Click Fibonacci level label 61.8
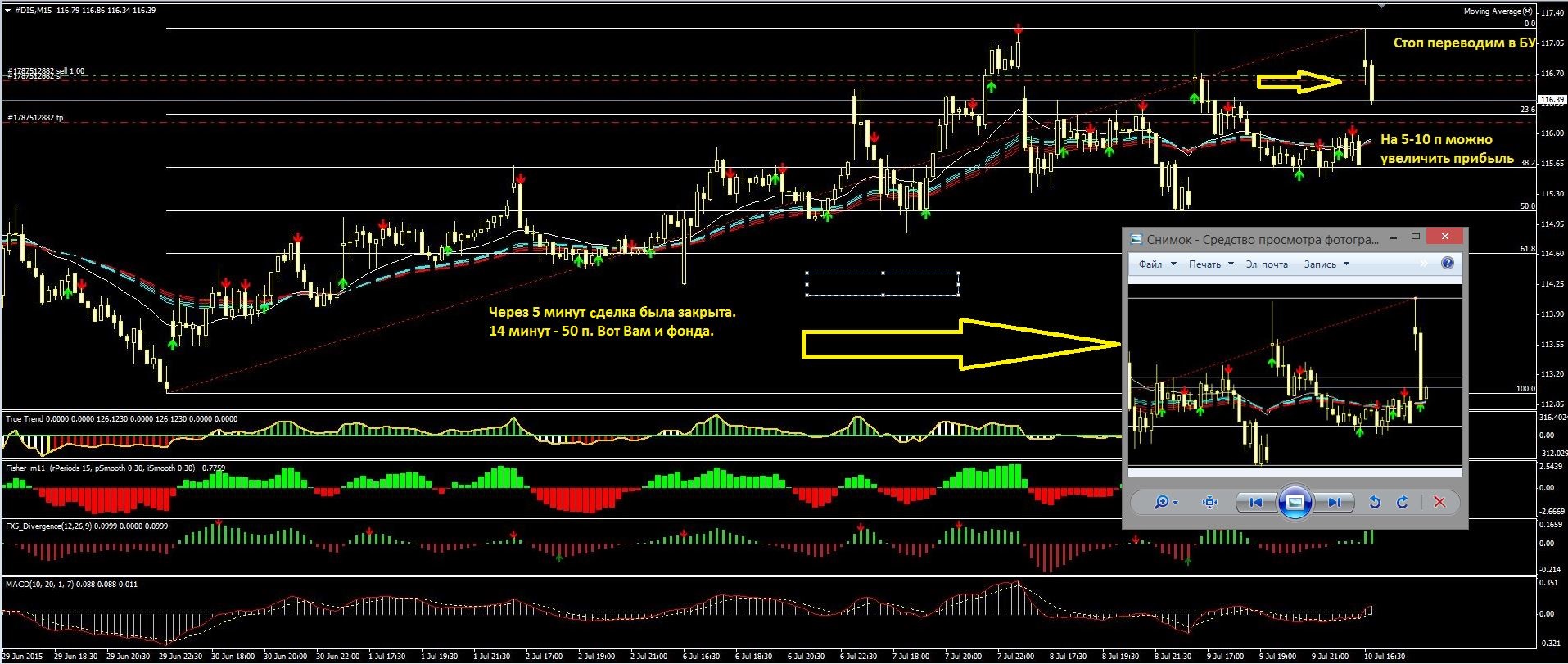The width and height of the screenshot is (1568, 664). (1527, 248)
